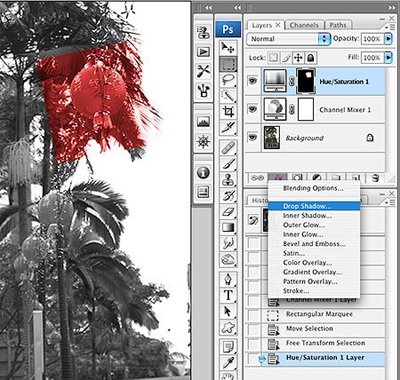Toggle lock position
The width and height of the screenshot is (400, 380).
(298, 58)
